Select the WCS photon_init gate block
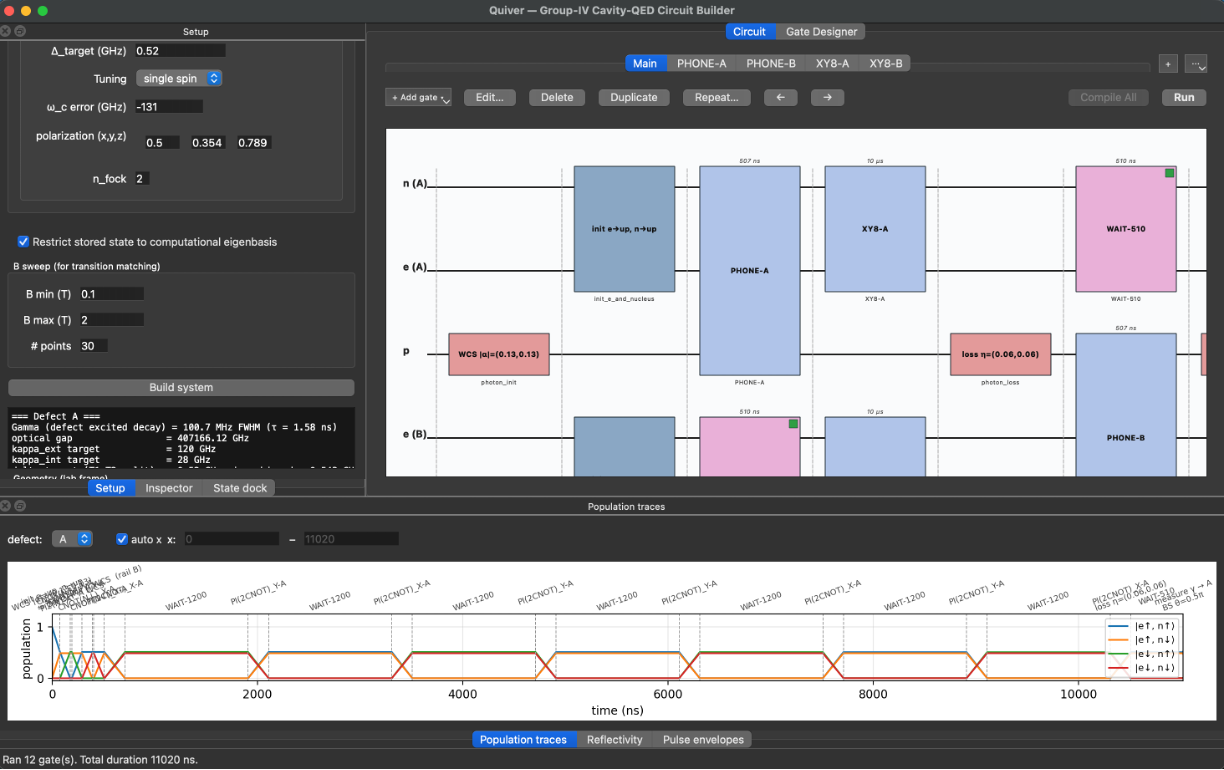This screenshot has height=770, width=1224. coord(499,354)
